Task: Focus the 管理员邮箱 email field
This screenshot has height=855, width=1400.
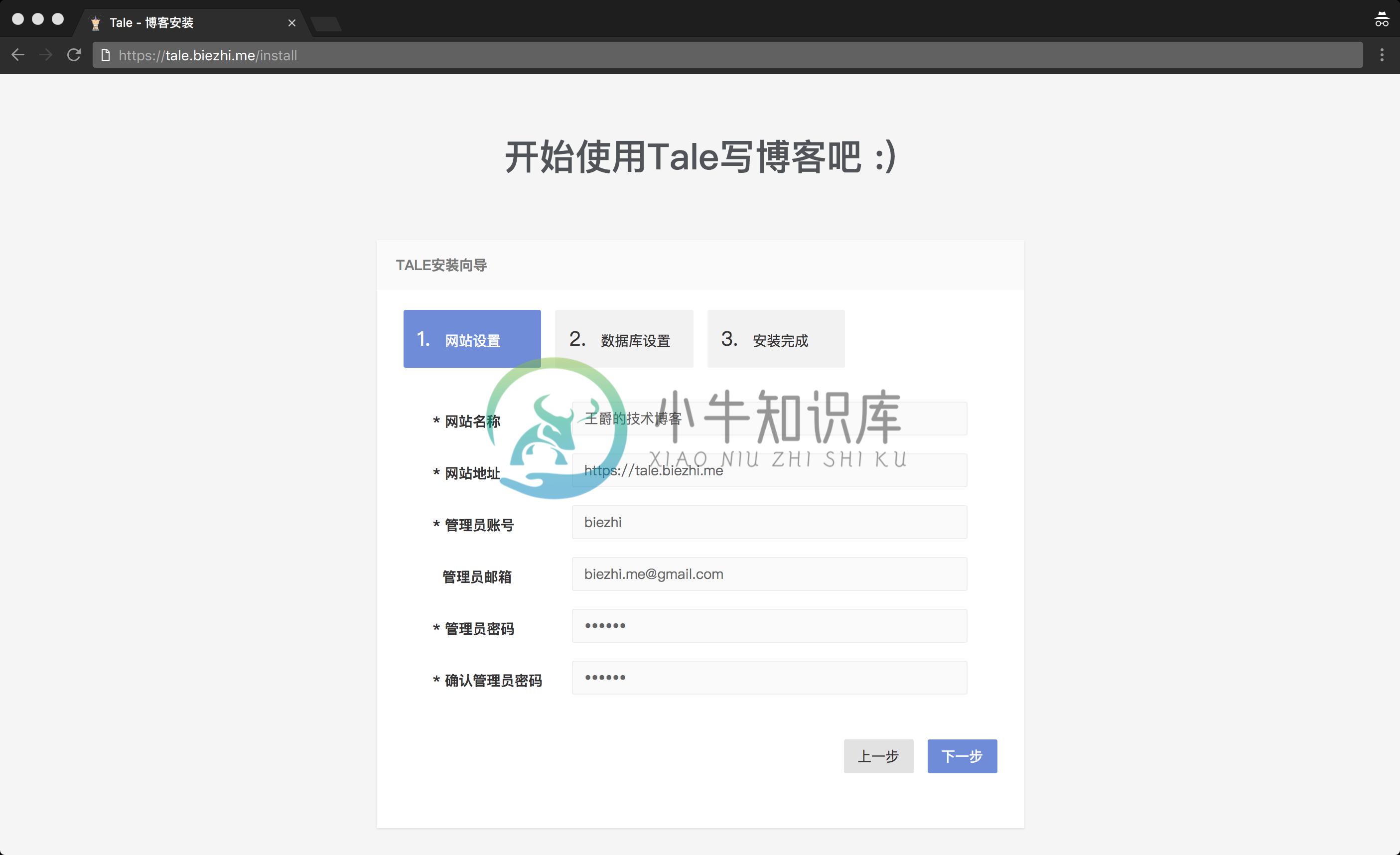Action: [x=769, y=574]
